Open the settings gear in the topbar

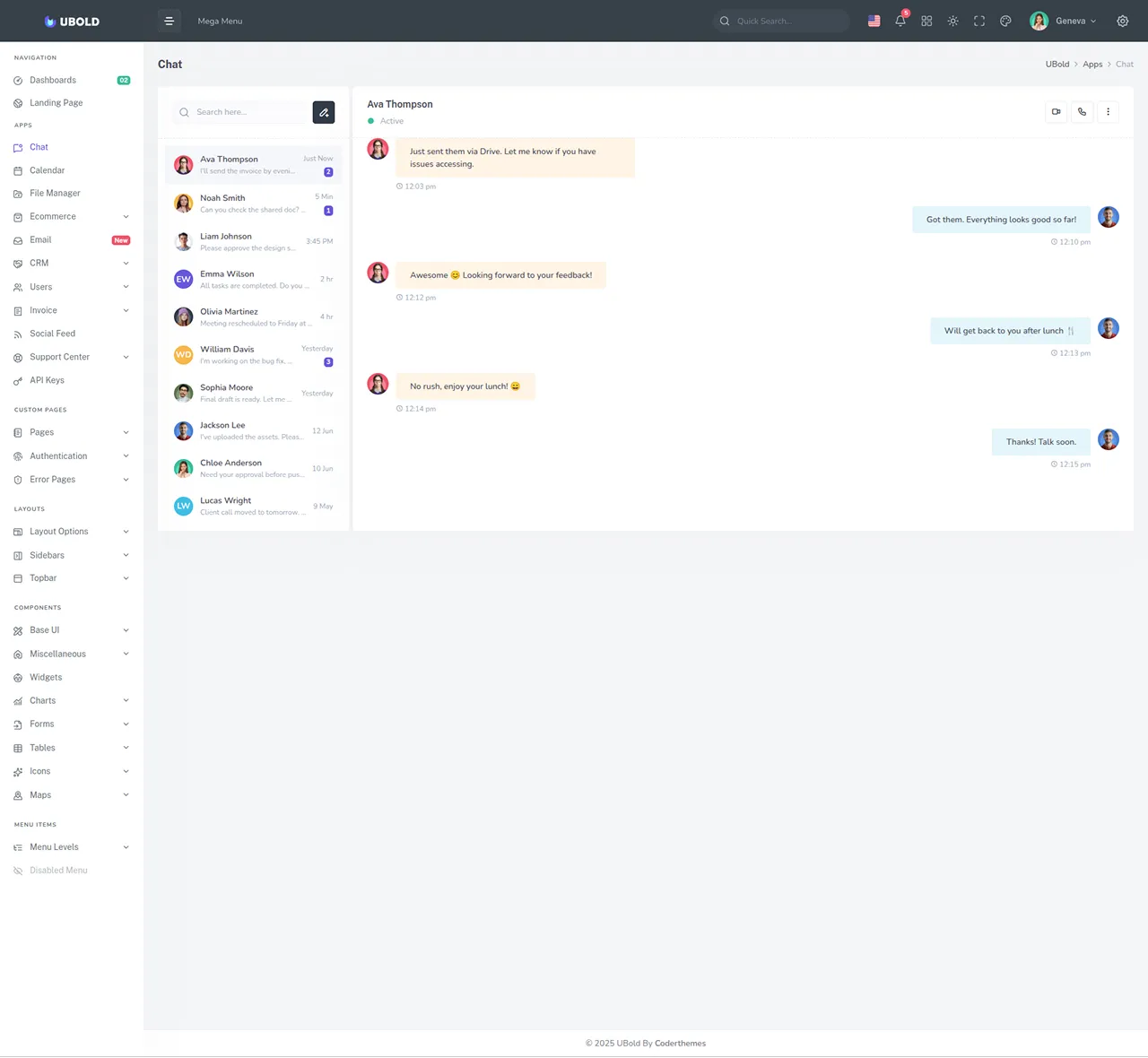[1123, 21]
